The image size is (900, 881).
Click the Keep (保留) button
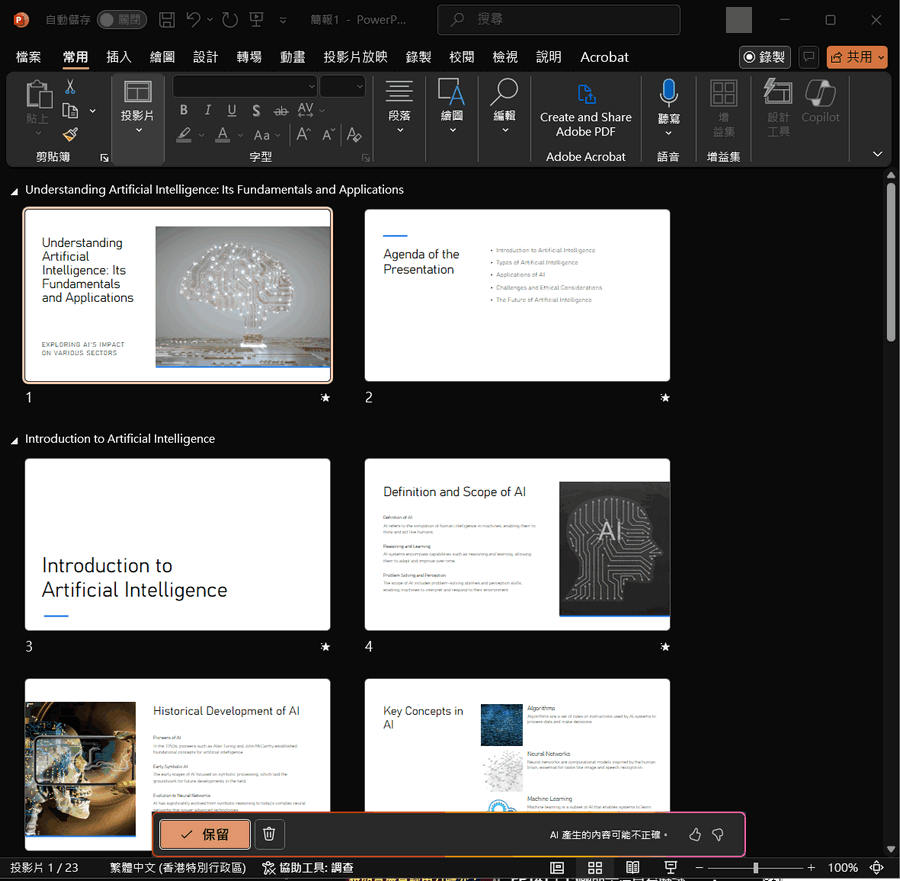pos(205,834)
